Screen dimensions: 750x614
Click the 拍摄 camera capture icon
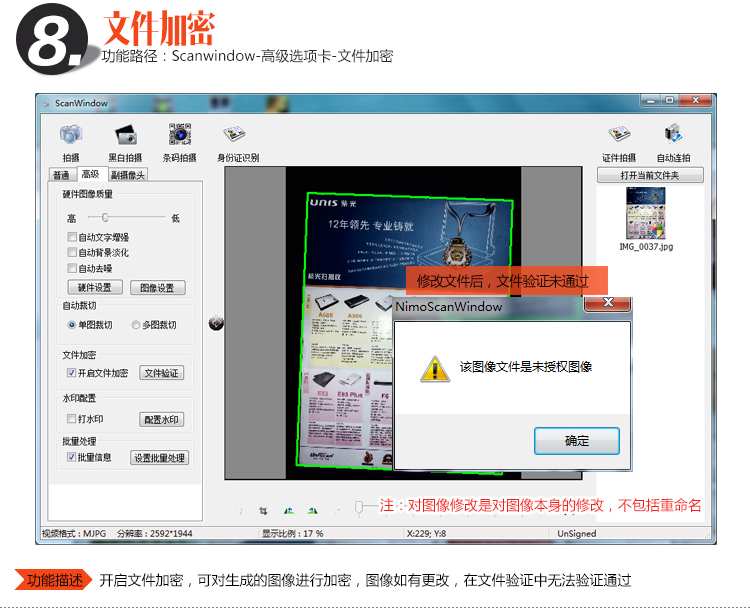70,135
